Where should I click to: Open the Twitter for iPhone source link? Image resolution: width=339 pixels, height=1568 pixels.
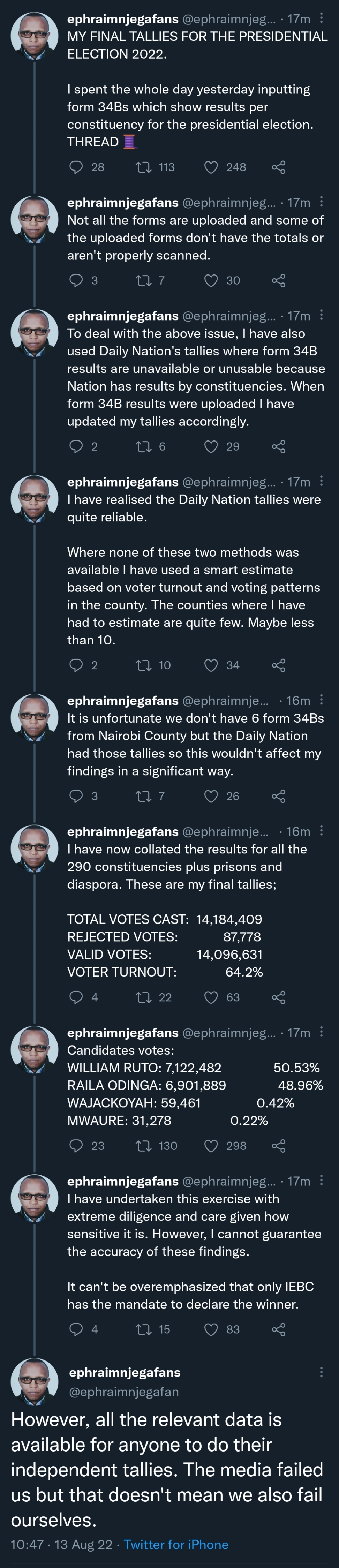coord(176,1544)
